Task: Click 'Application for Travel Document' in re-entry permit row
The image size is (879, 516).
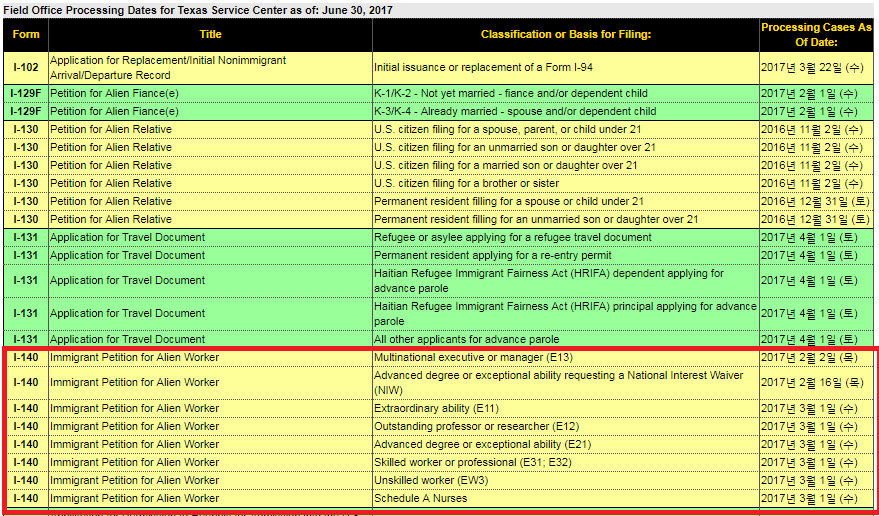Action: [128, 255]
